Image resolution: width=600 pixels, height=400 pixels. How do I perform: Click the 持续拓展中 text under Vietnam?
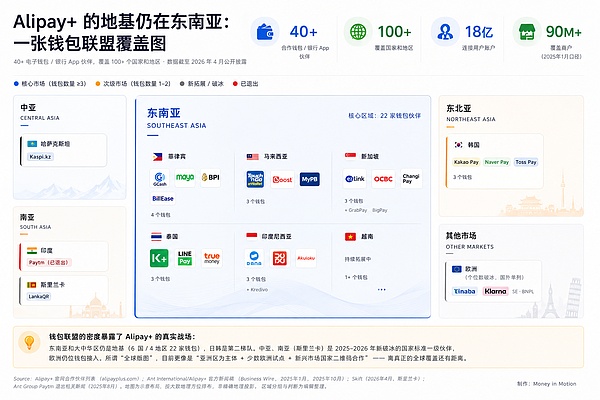tap(358, 259)
